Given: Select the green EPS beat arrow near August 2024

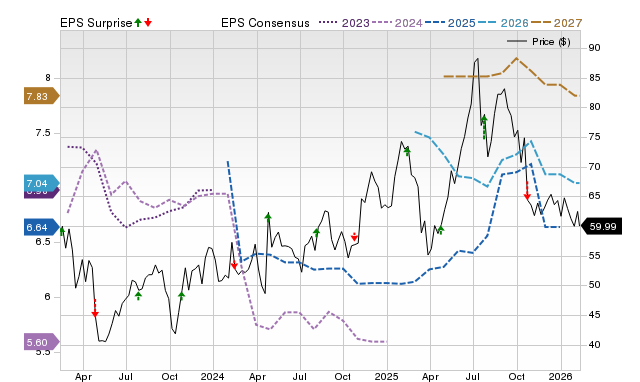Looking at the screenshot, I should [316, 232].
